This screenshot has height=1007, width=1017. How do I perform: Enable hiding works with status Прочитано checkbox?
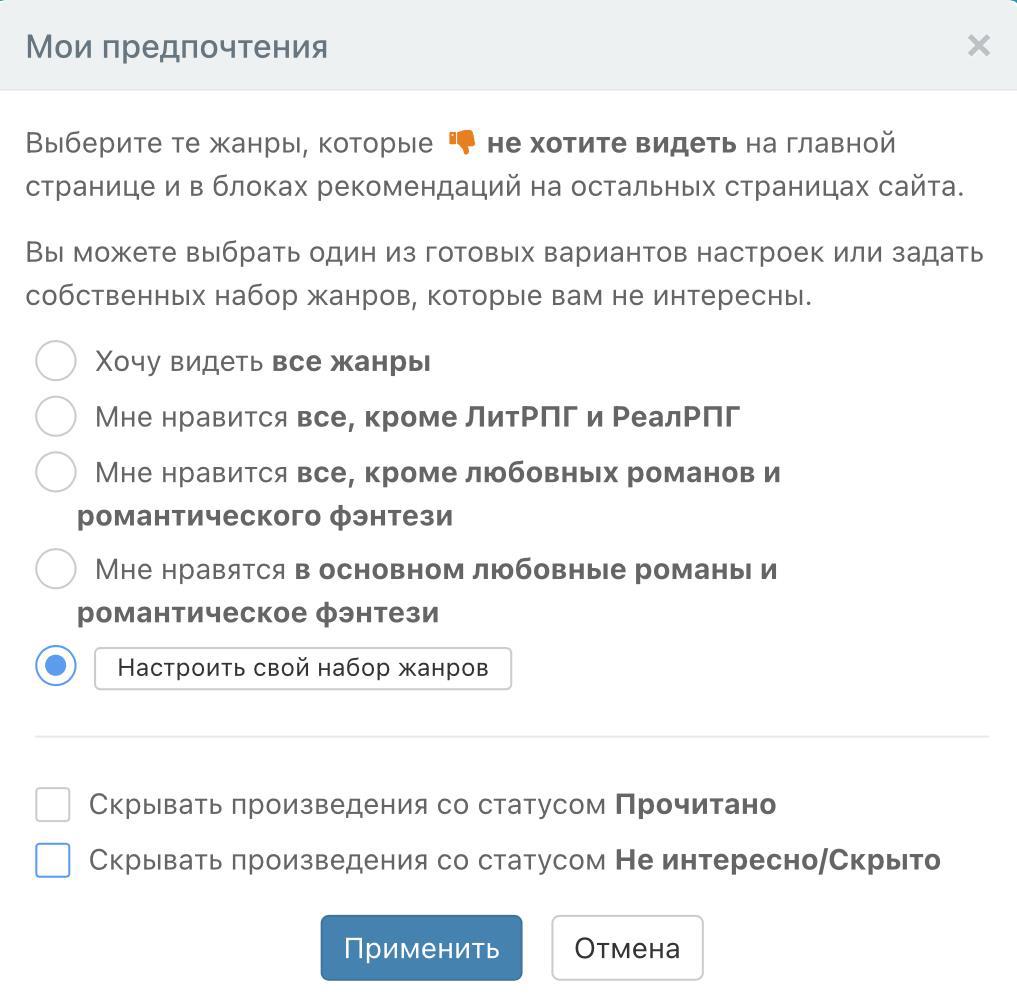[53, 804]
